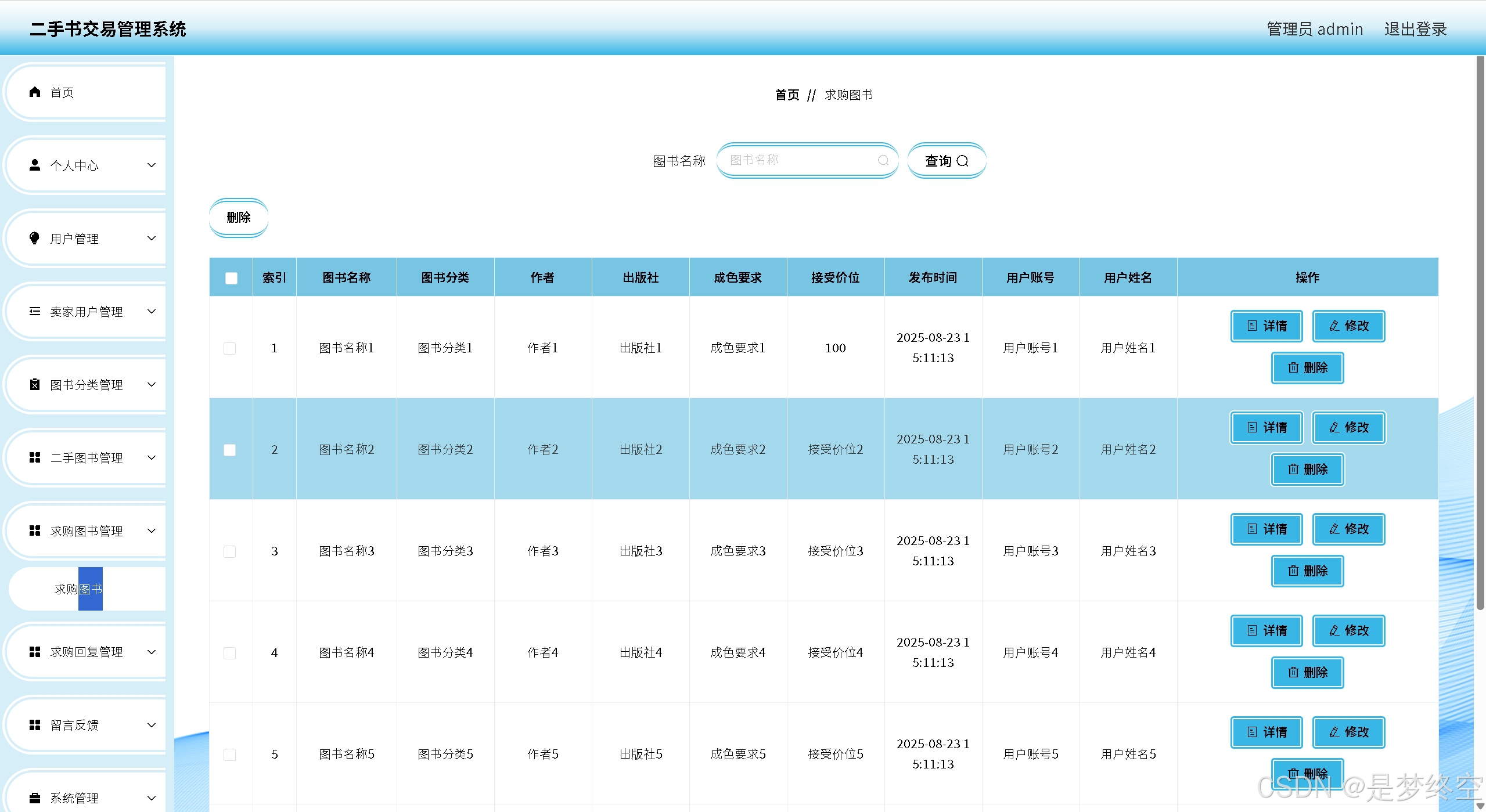Click the person icon for 个人中心

(x=35, y=165)
